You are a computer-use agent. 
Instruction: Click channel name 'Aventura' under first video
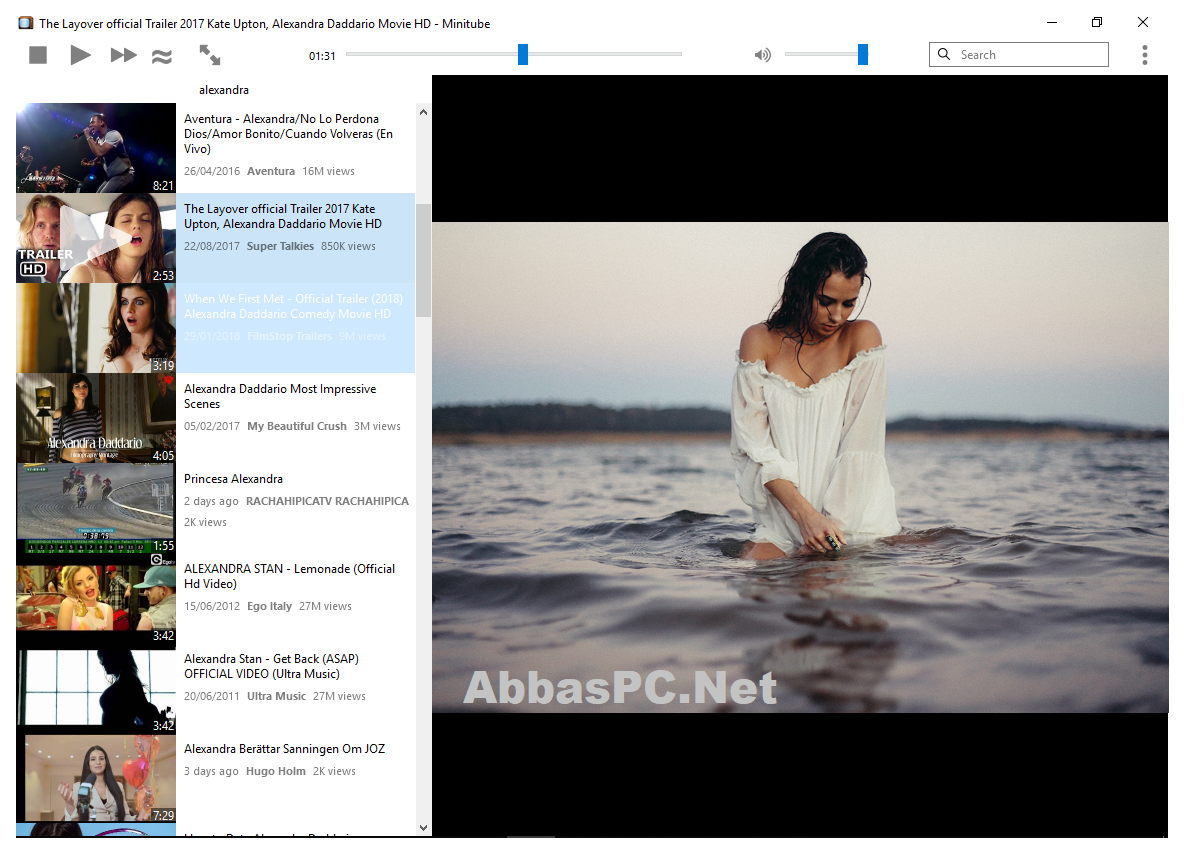pyautogui.click(x=271, y=172)
